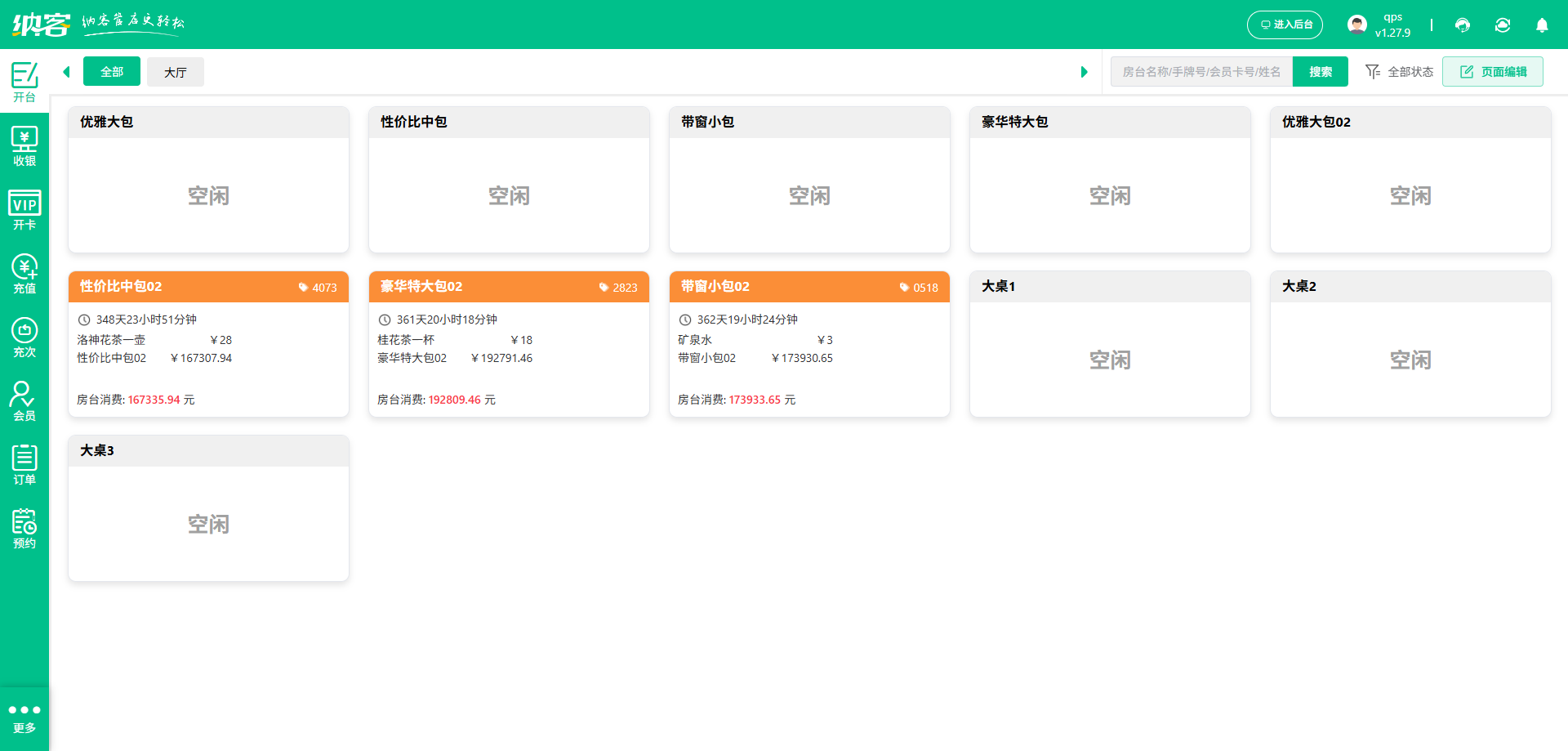
Task: Open the 收银 cashier icon
Action: pyautogui.click(x=24, y=145)
